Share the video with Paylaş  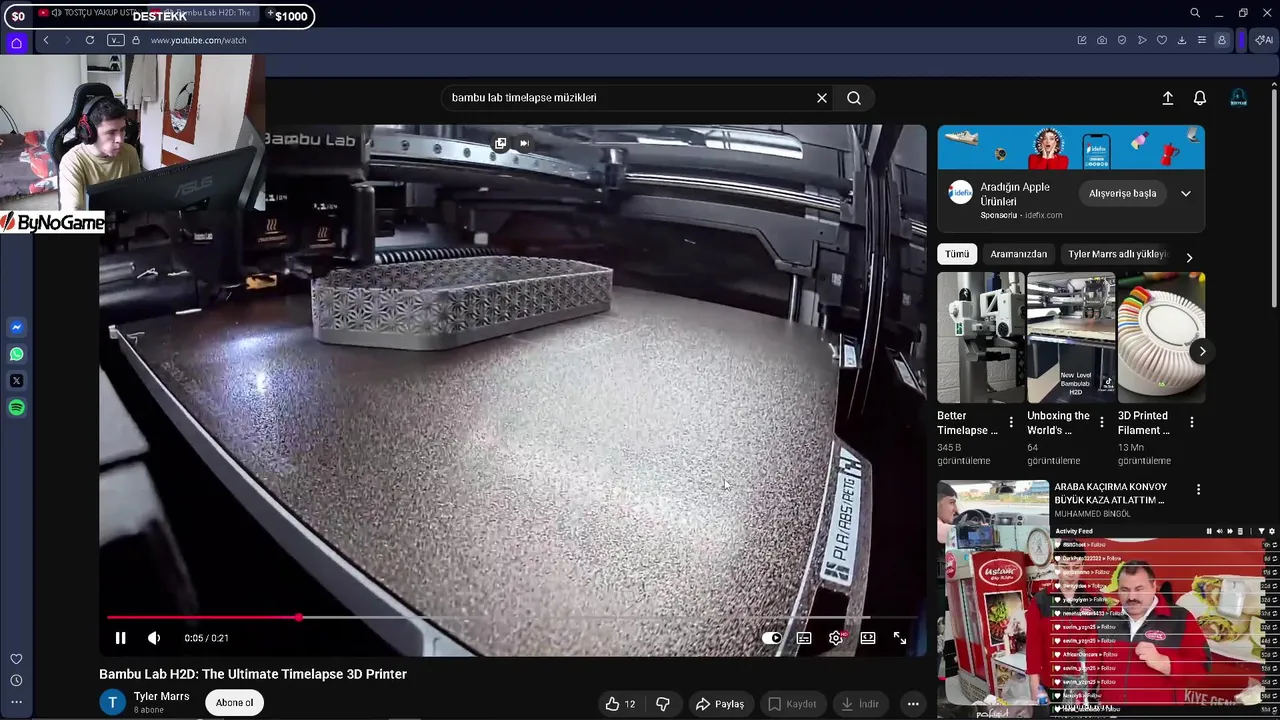[x=720, y=704]
